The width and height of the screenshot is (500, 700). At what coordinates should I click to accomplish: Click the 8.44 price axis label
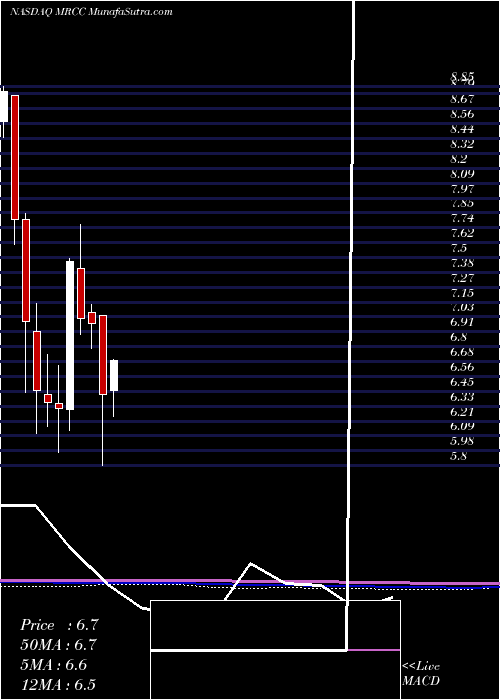(462, 129)
